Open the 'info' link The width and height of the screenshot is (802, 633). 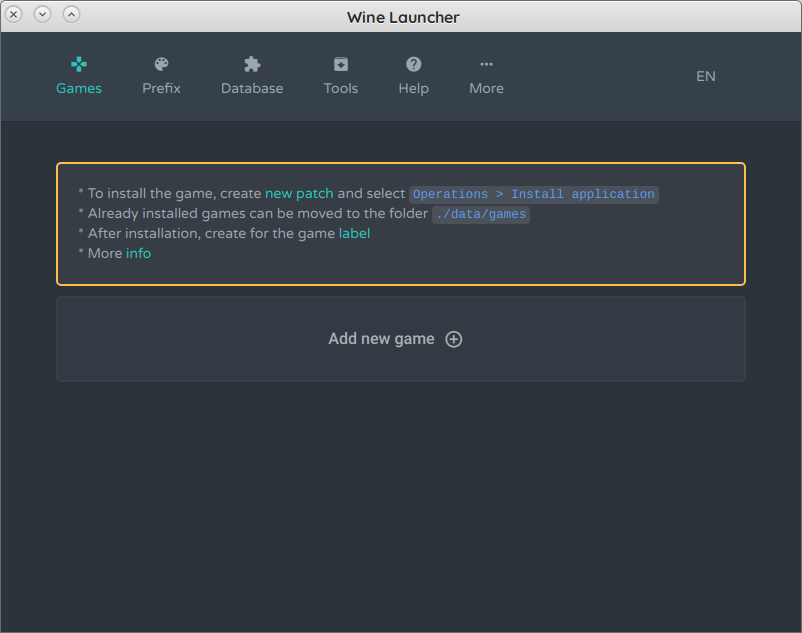[x=139, y=253]
